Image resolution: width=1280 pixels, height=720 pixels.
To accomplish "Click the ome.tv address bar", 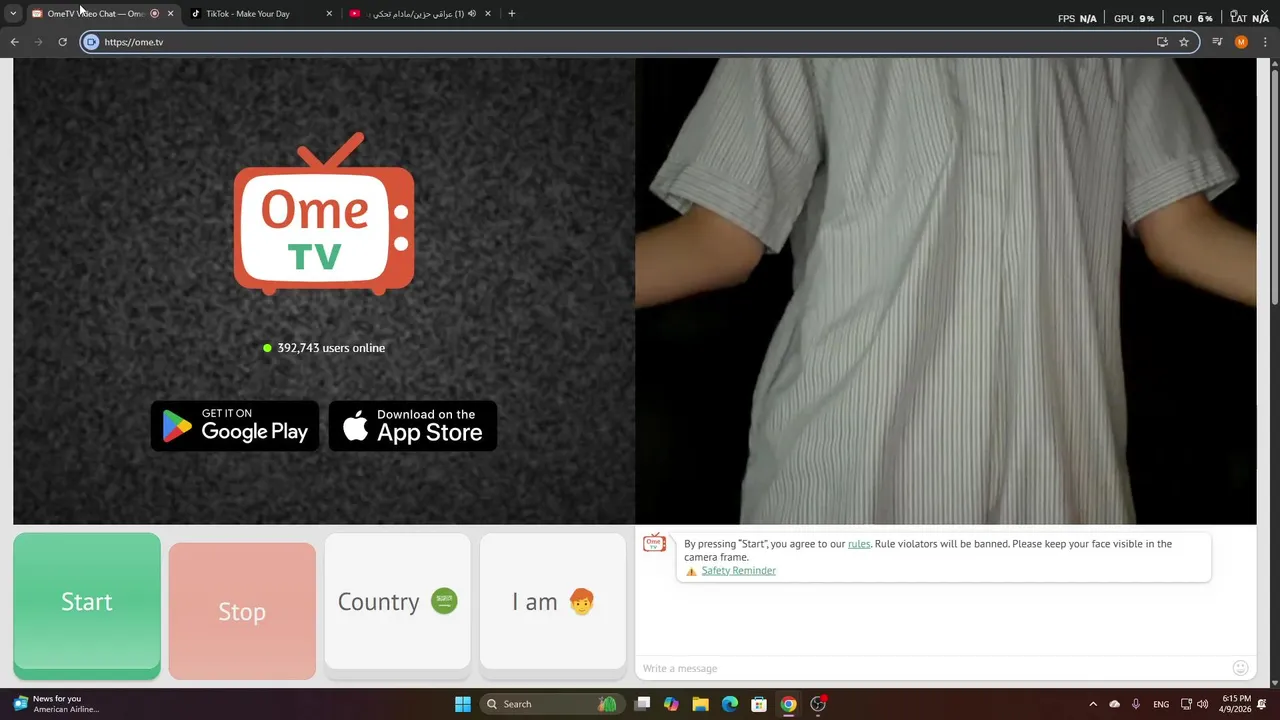I will (640, 42).
